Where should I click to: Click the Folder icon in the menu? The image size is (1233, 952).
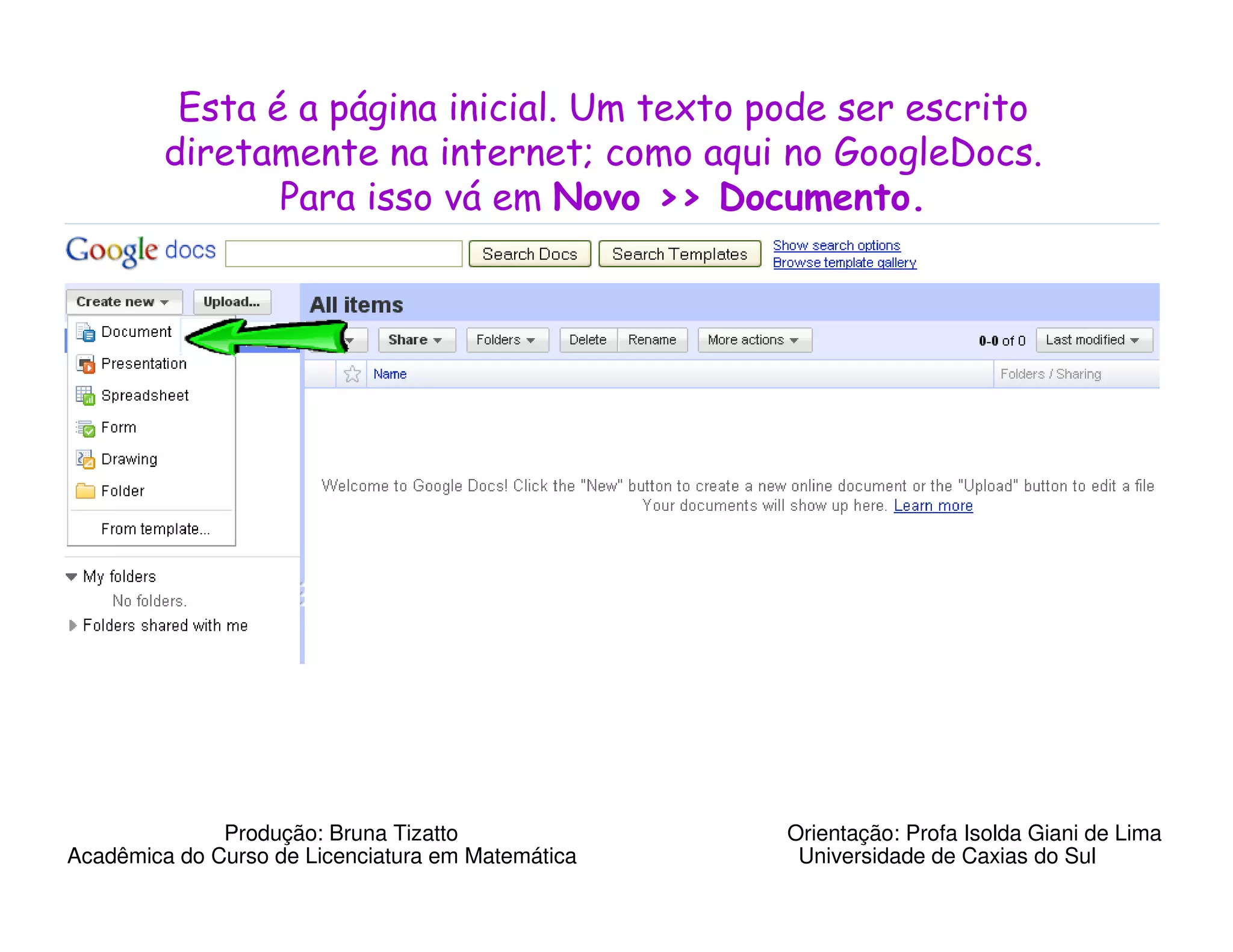[x=85, y=491]
